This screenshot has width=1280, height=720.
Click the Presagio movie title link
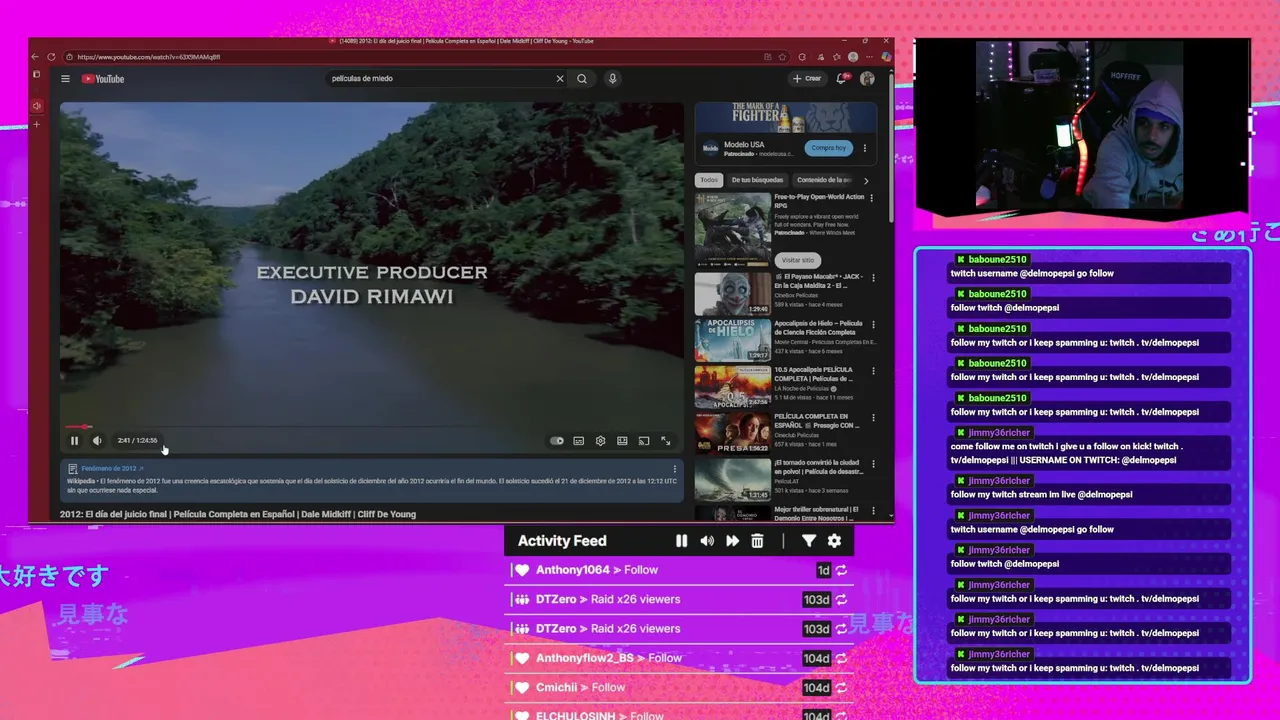(814, 421)
